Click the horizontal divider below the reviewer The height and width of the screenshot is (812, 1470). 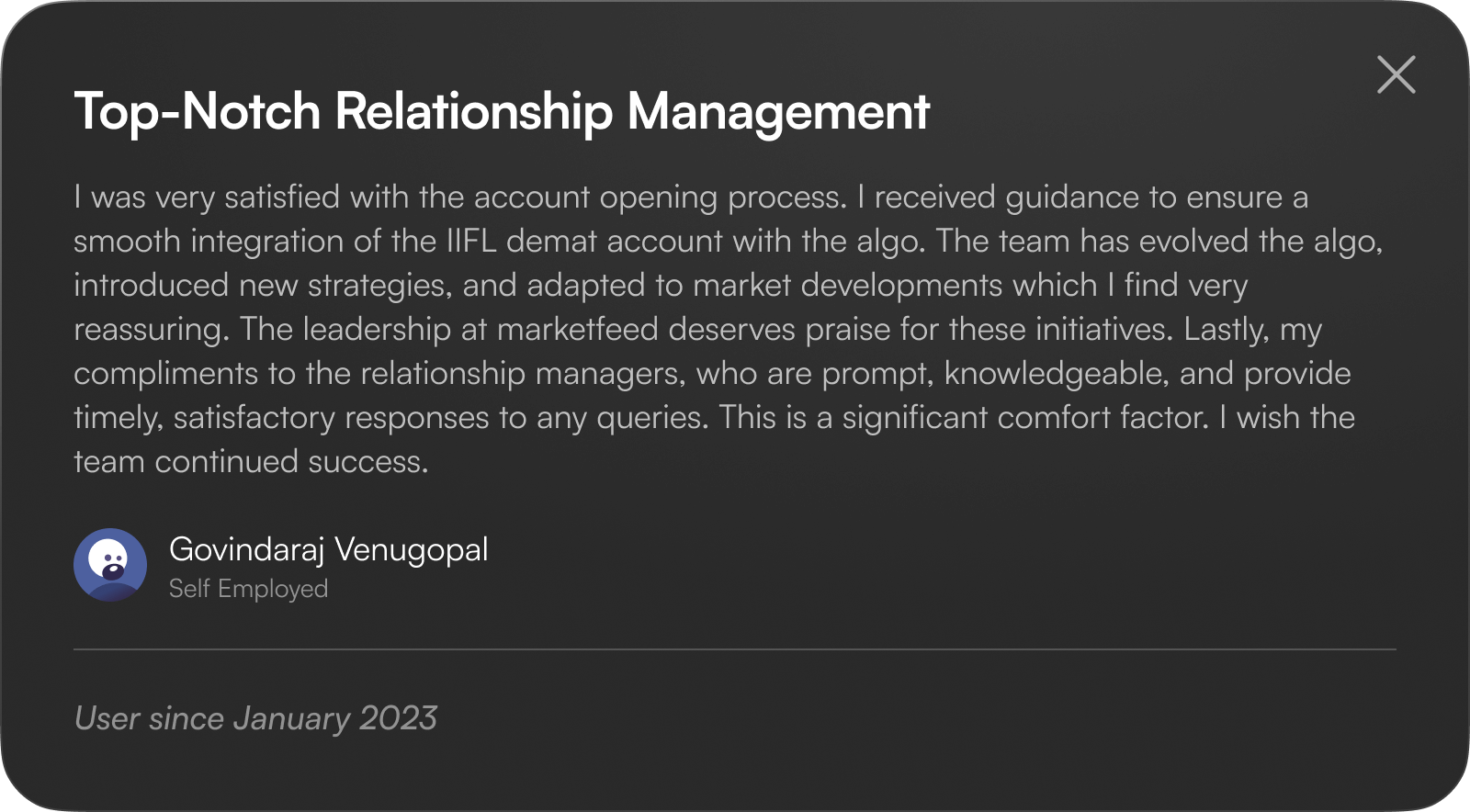pos(735,649)
